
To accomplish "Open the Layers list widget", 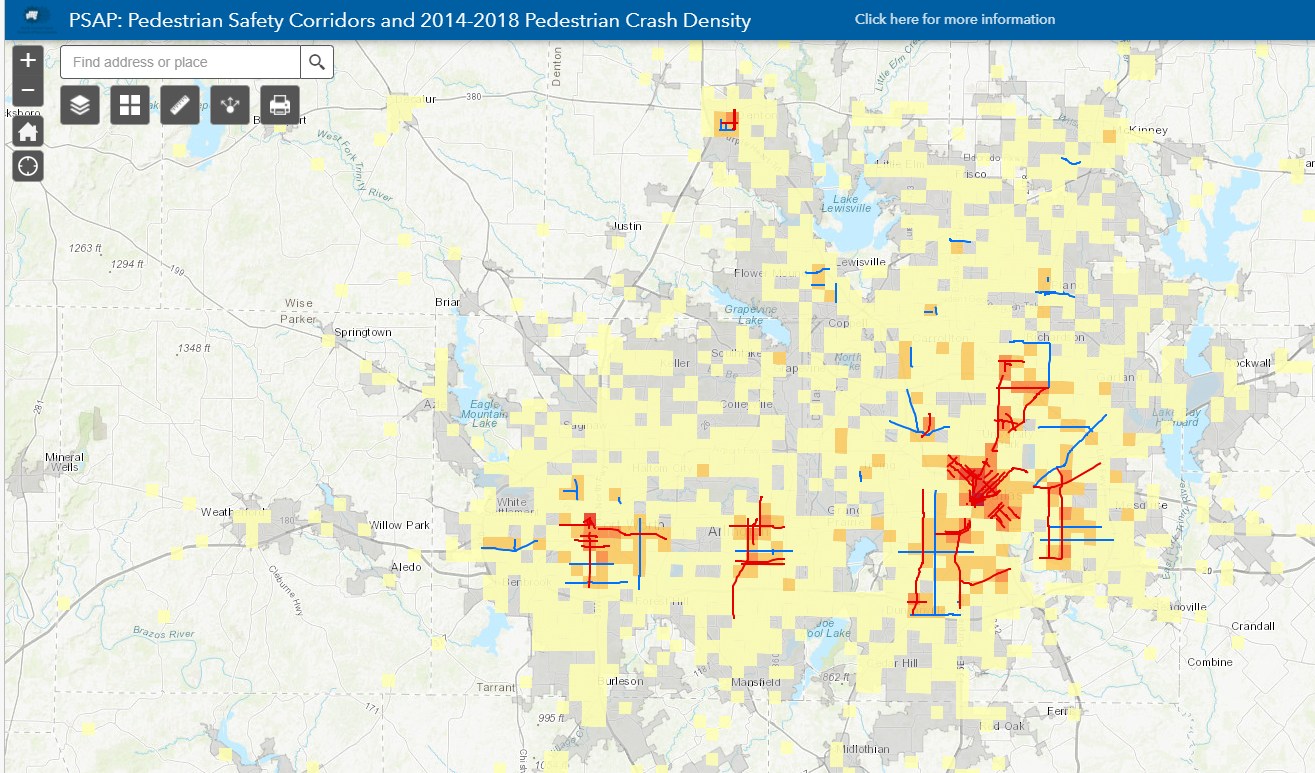I will coord(79,104).
